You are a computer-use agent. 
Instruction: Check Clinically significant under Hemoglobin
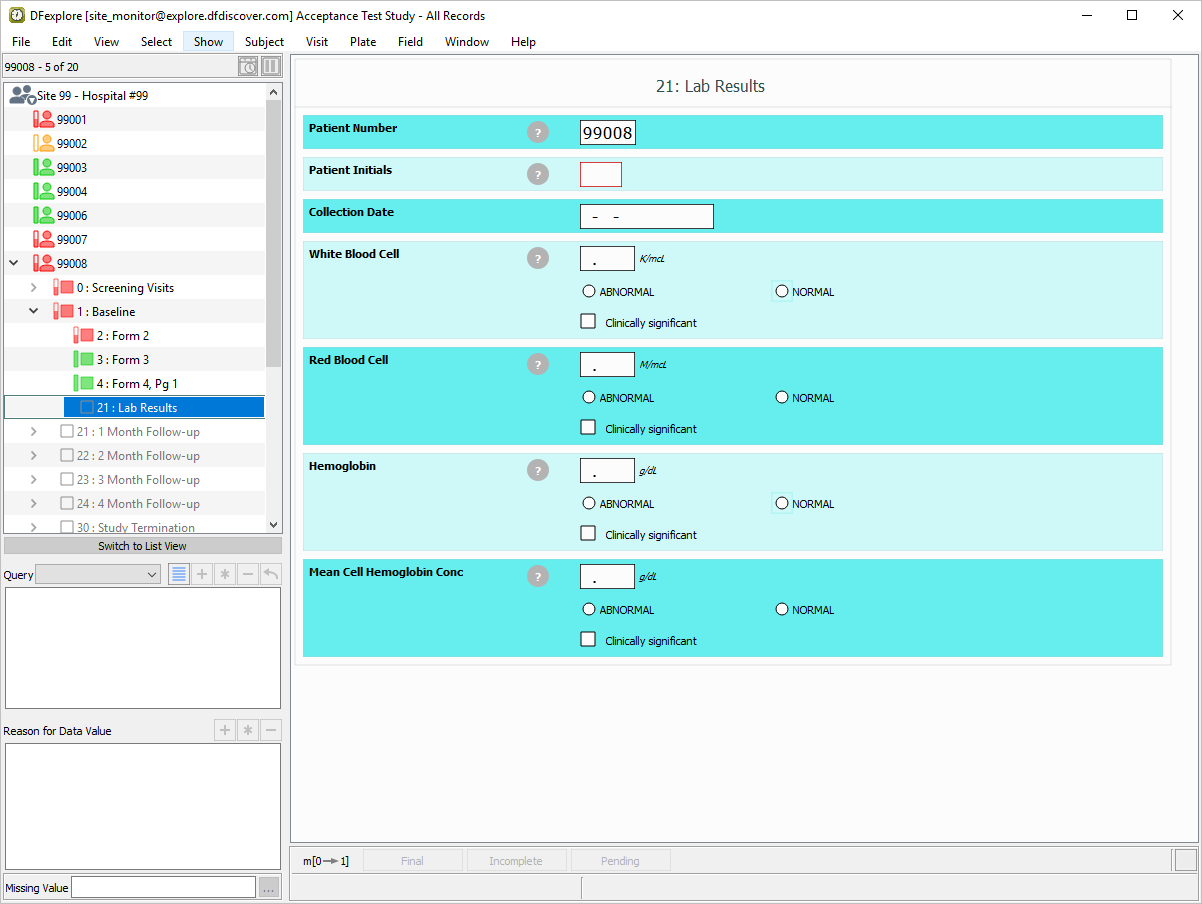pyautogui.click(x=588, y=534)
